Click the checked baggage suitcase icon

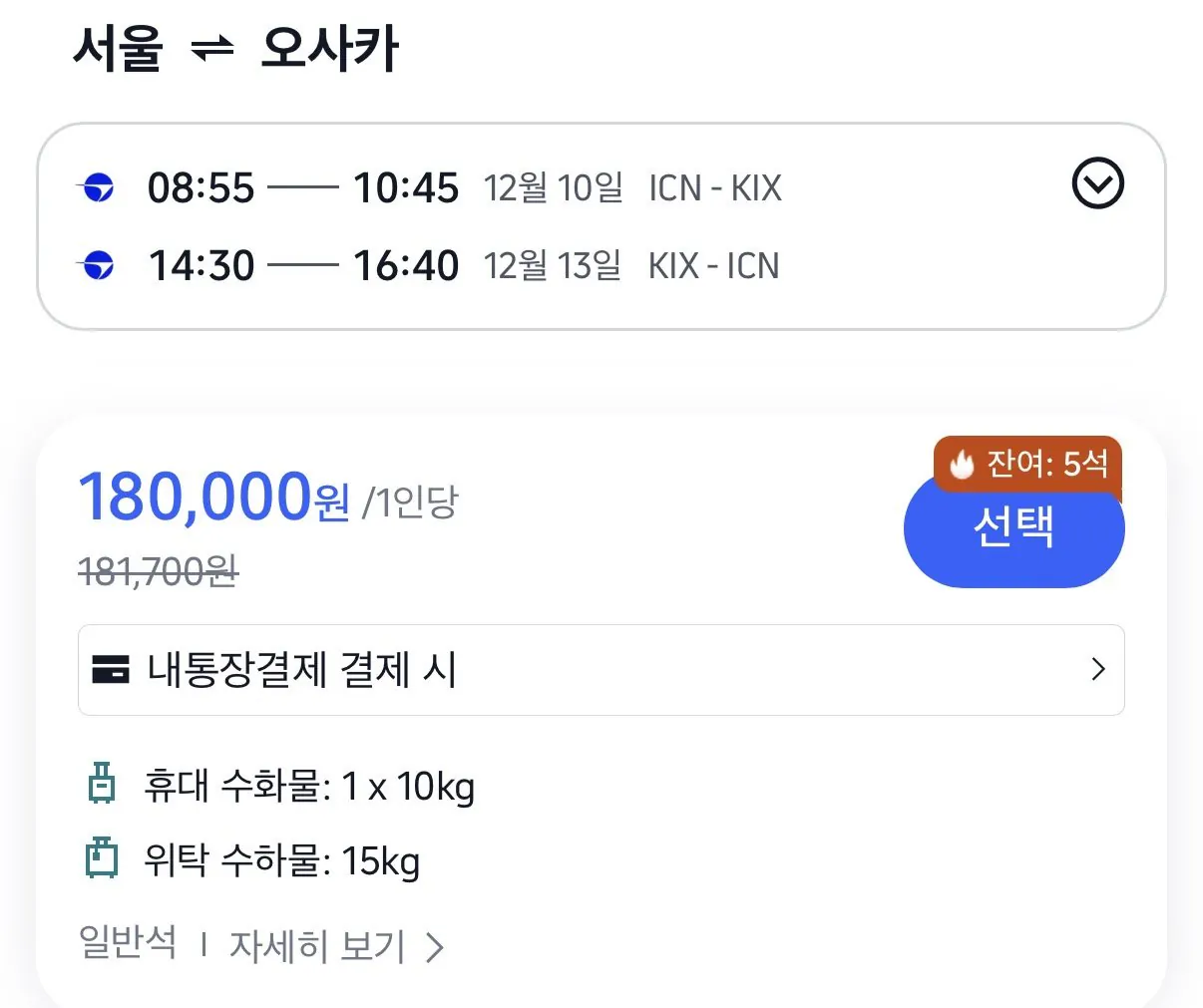[x=101, y=857]
